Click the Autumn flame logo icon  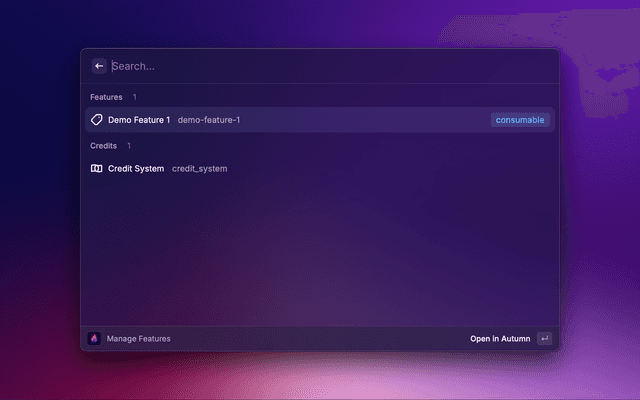pos(94,339)
